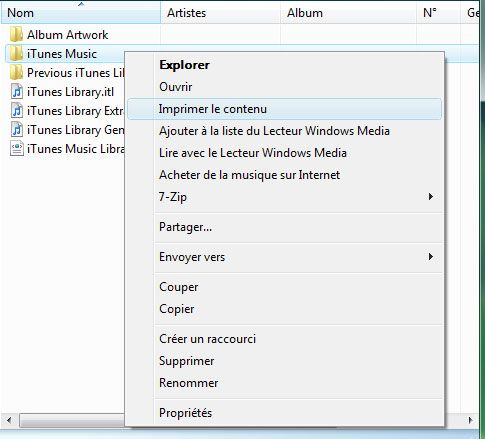Sort by the Nom column header
The height and width of the screenshot is (439, 485).
point(81,13)
